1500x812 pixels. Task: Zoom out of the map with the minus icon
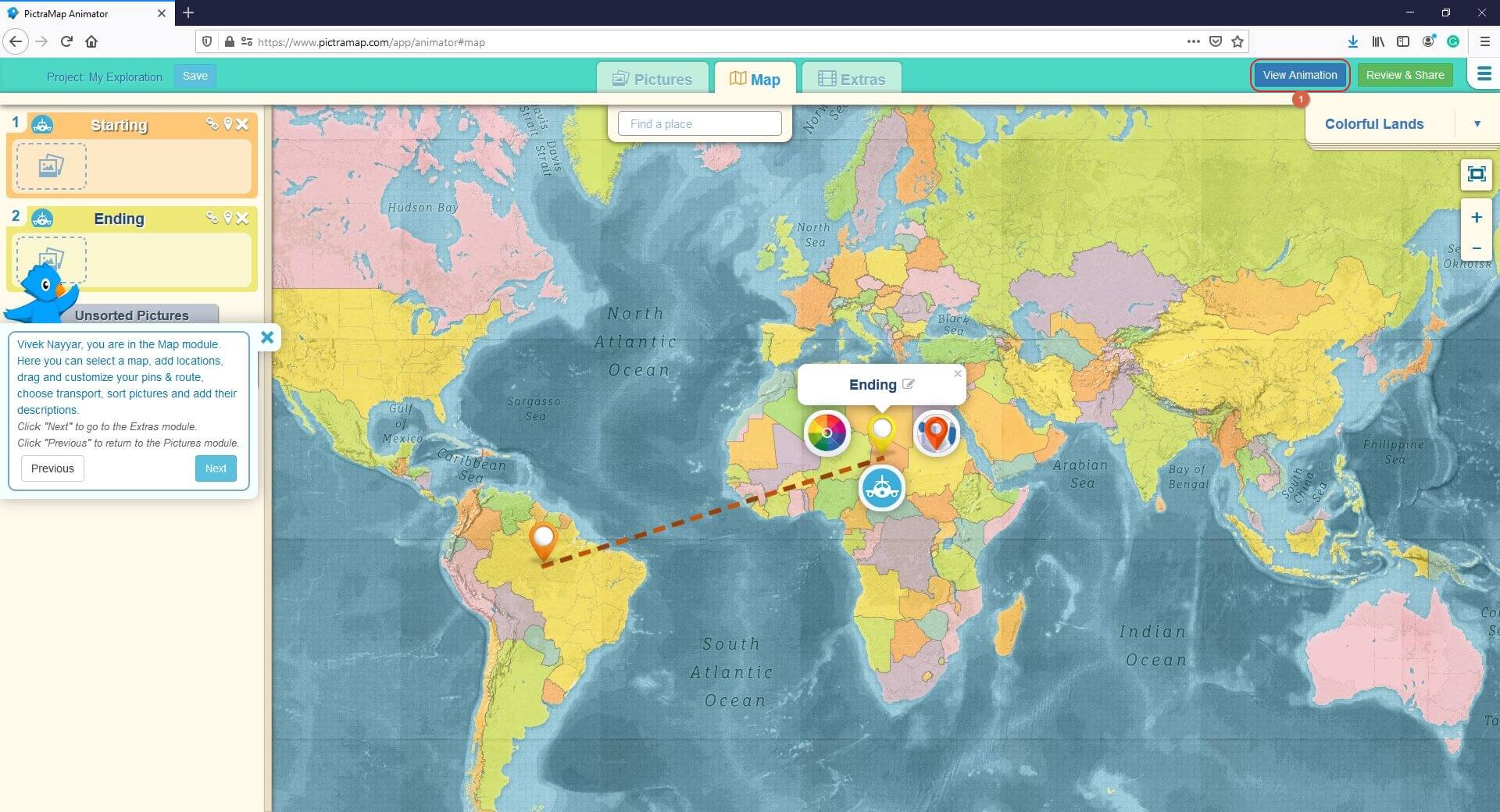pos(1477,248)
